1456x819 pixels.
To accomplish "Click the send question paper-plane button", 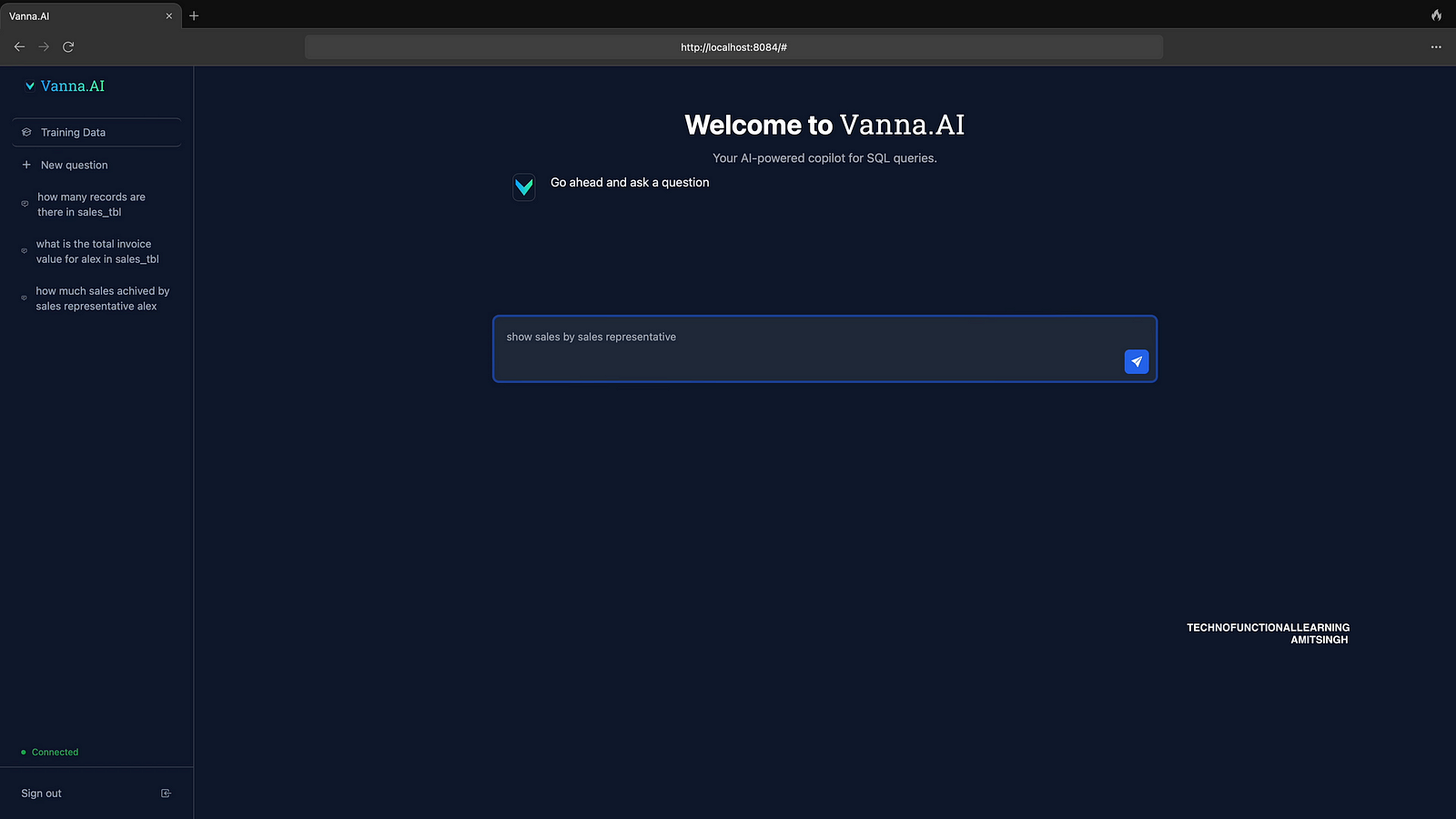I will click(x=1136, y=362).
